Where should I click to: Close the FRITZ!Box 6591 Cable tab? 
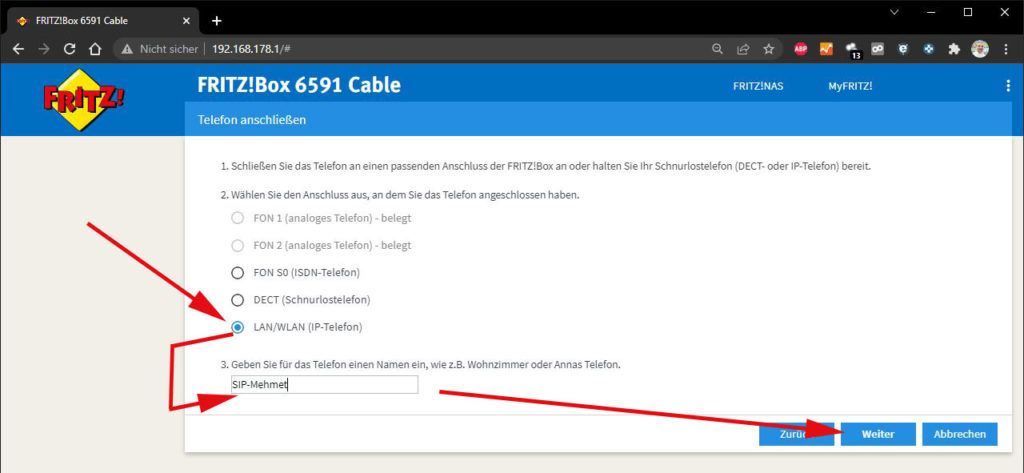(186, 21)
